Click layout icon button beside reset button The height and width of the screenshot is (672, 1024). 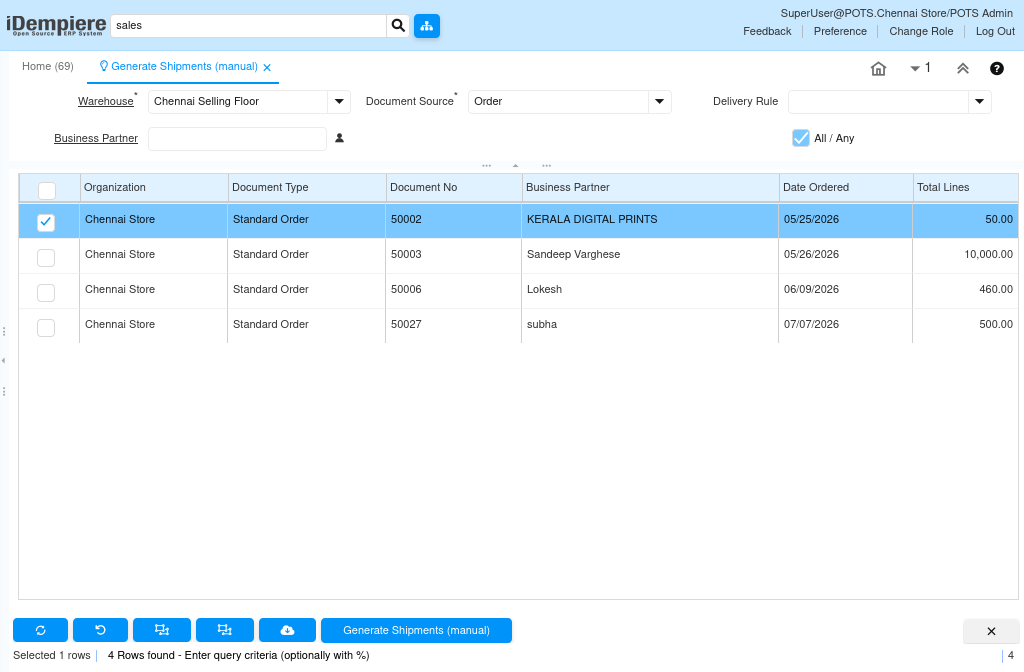click(162, 630)
